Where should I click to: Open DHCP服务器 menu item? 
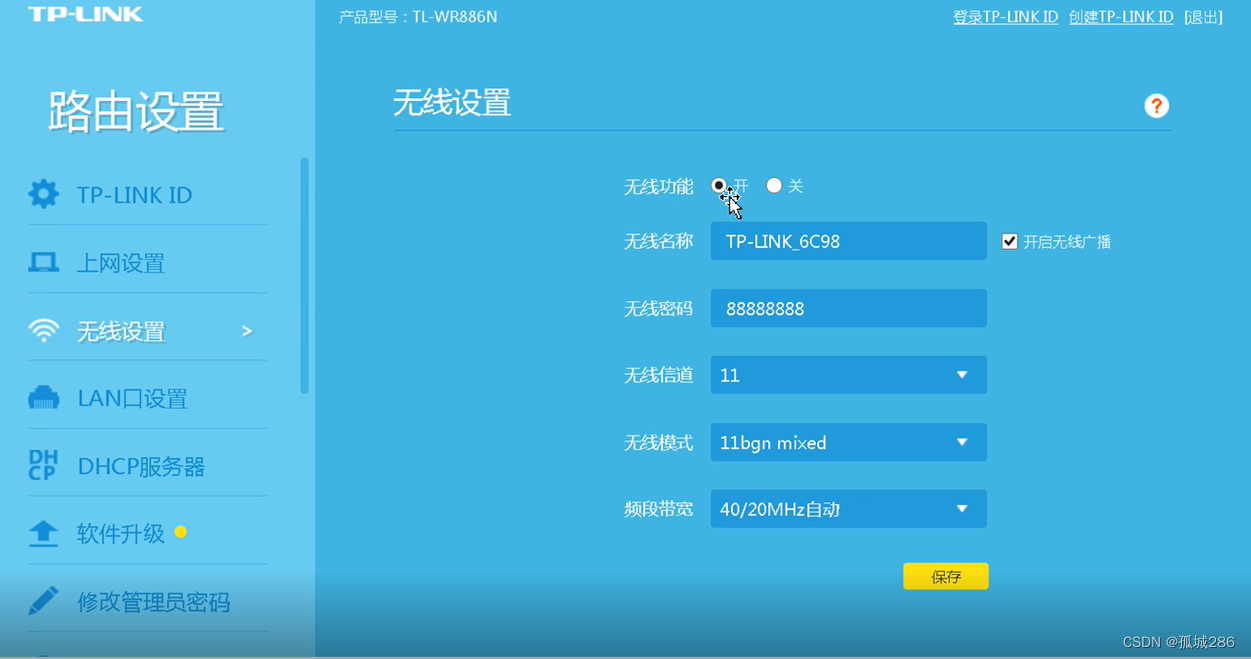pyautogui.click(x=141, y=467)
